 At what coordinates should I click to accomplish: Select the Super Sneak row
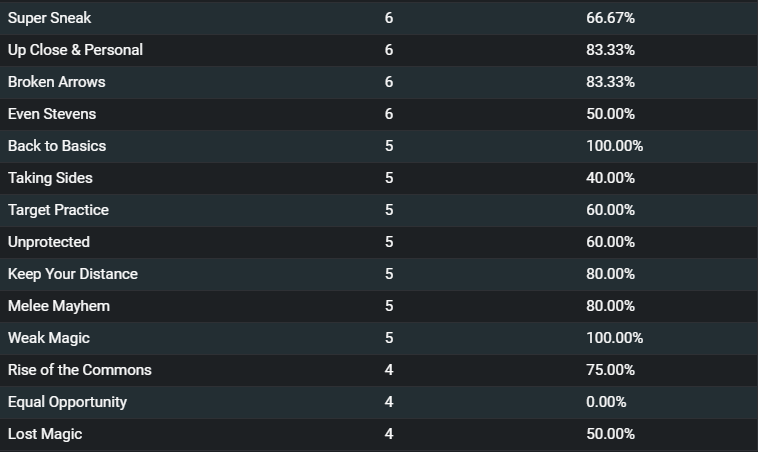click(379, 18)
